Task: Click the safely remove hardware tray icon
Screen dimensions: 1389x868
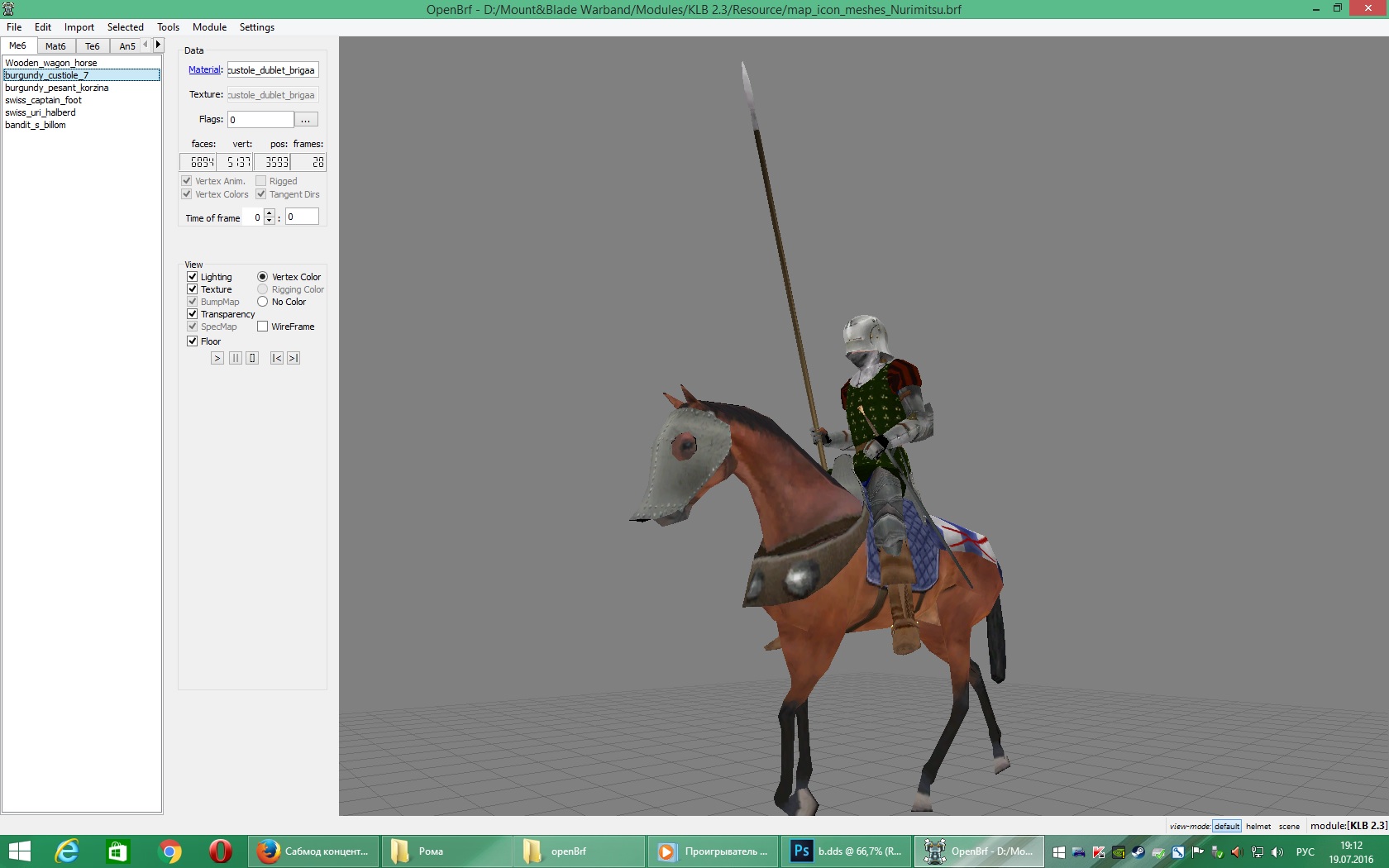Action: click(x=1218, y=852)
